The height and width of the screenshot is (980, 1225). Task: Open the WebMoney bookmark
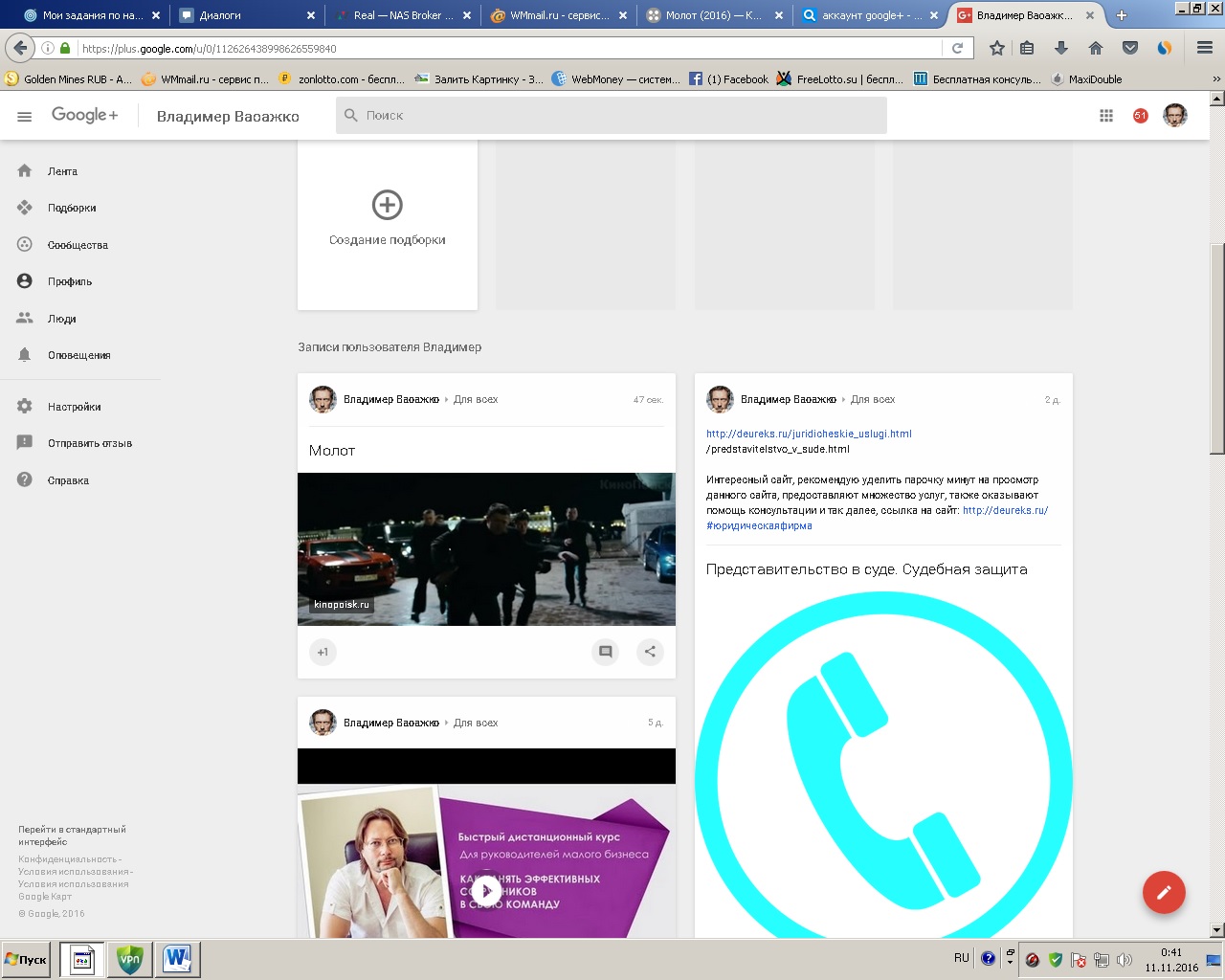click(617, 79)
